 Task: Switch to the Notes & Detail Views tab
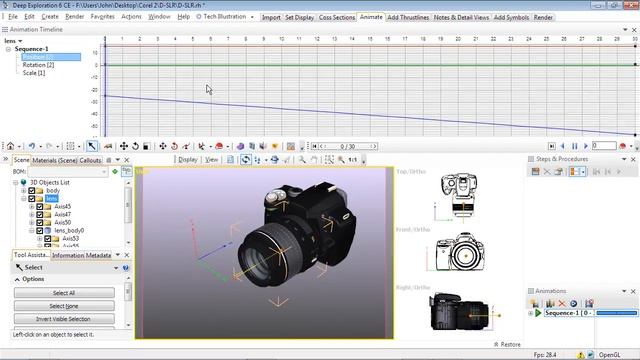[x=461, y=18]
